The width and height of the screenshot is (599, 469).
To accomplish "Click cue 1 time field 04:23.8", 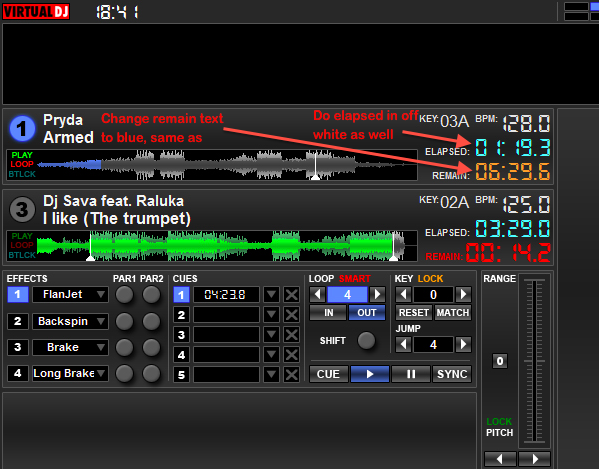I will (x=226, y=294).
